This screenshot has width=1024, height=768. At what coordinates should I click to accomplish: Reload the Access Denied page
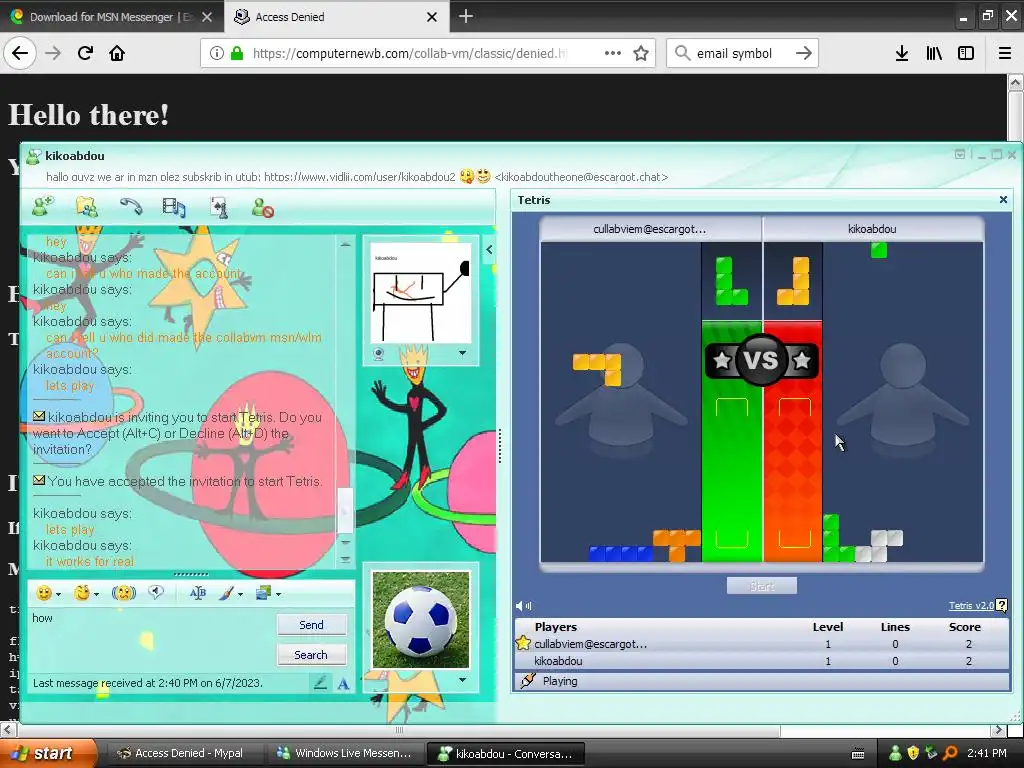[x=85, y=53]
